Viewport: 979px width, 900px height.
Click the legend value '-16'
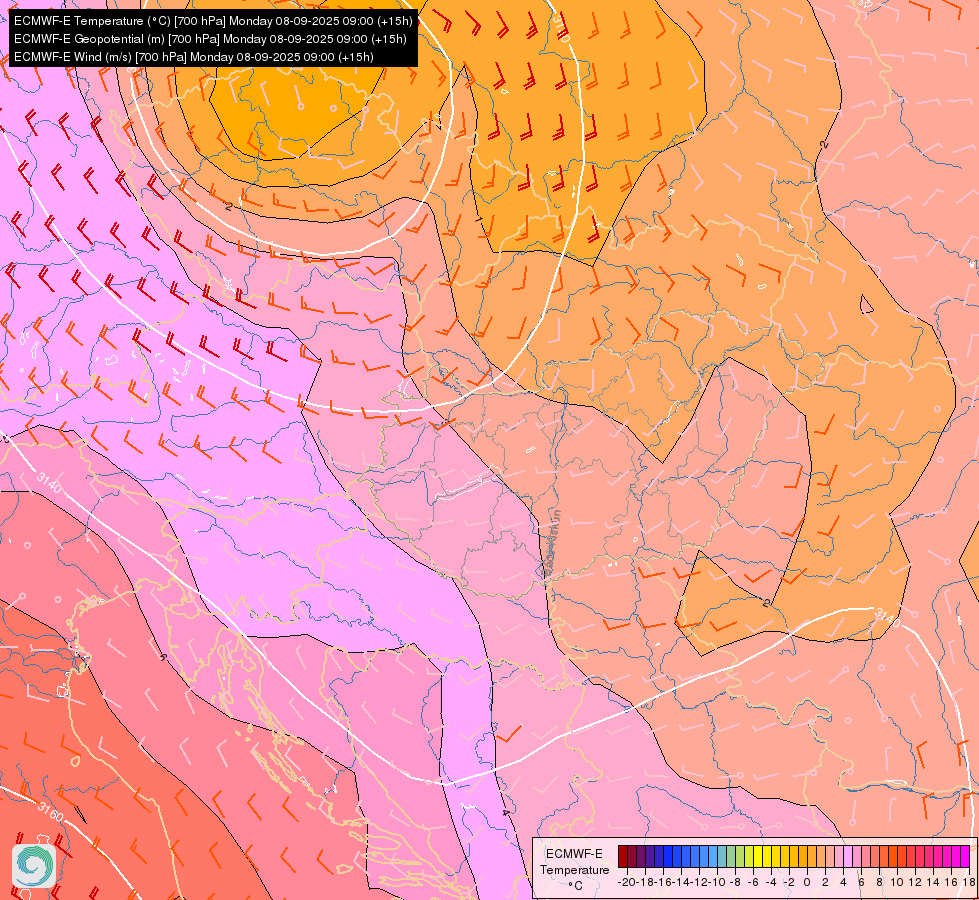pos(664,882)
